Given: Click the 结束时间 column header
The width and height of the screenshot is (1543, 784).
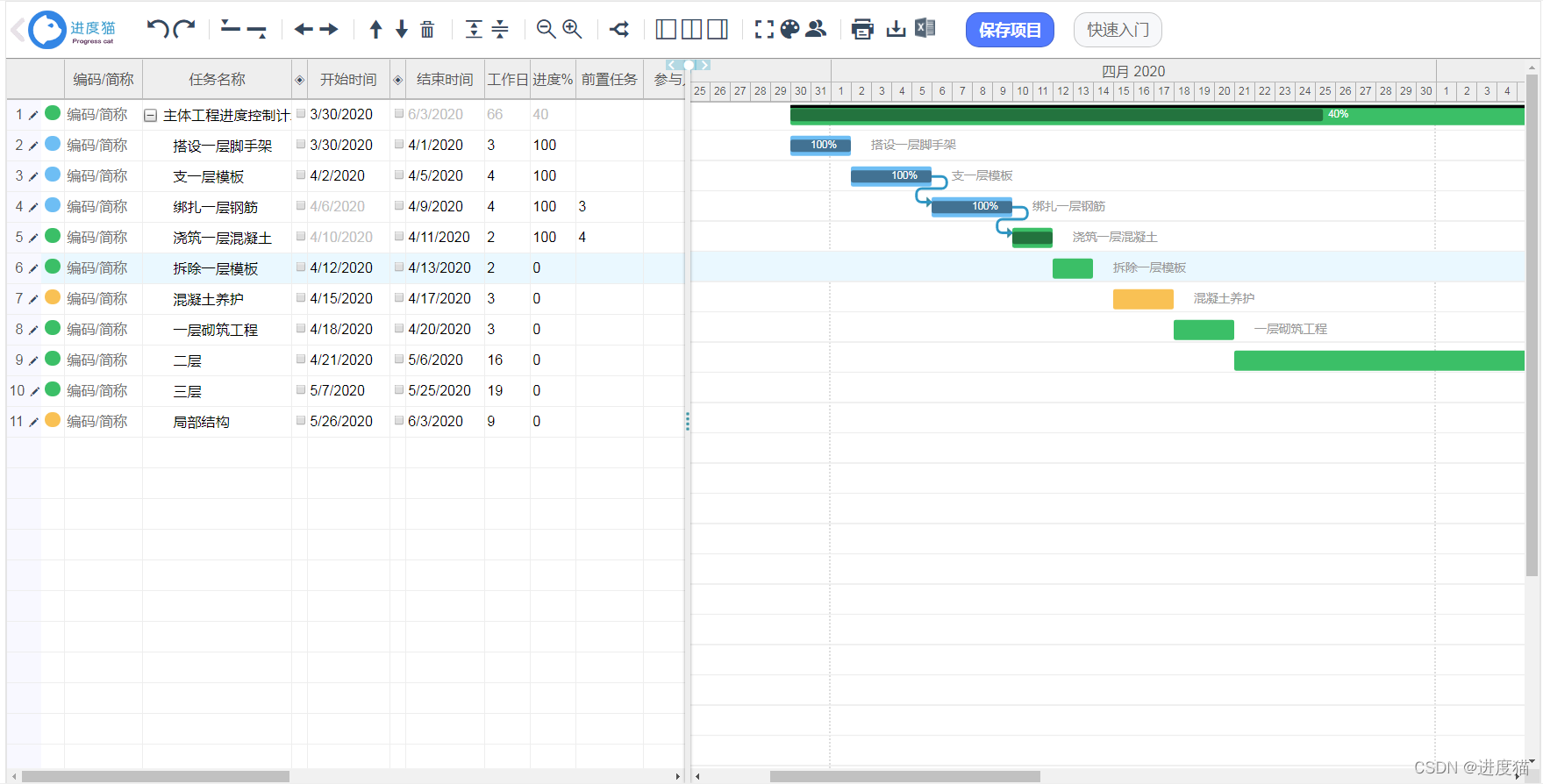Looking at the screenshot, I should (445, 79).
